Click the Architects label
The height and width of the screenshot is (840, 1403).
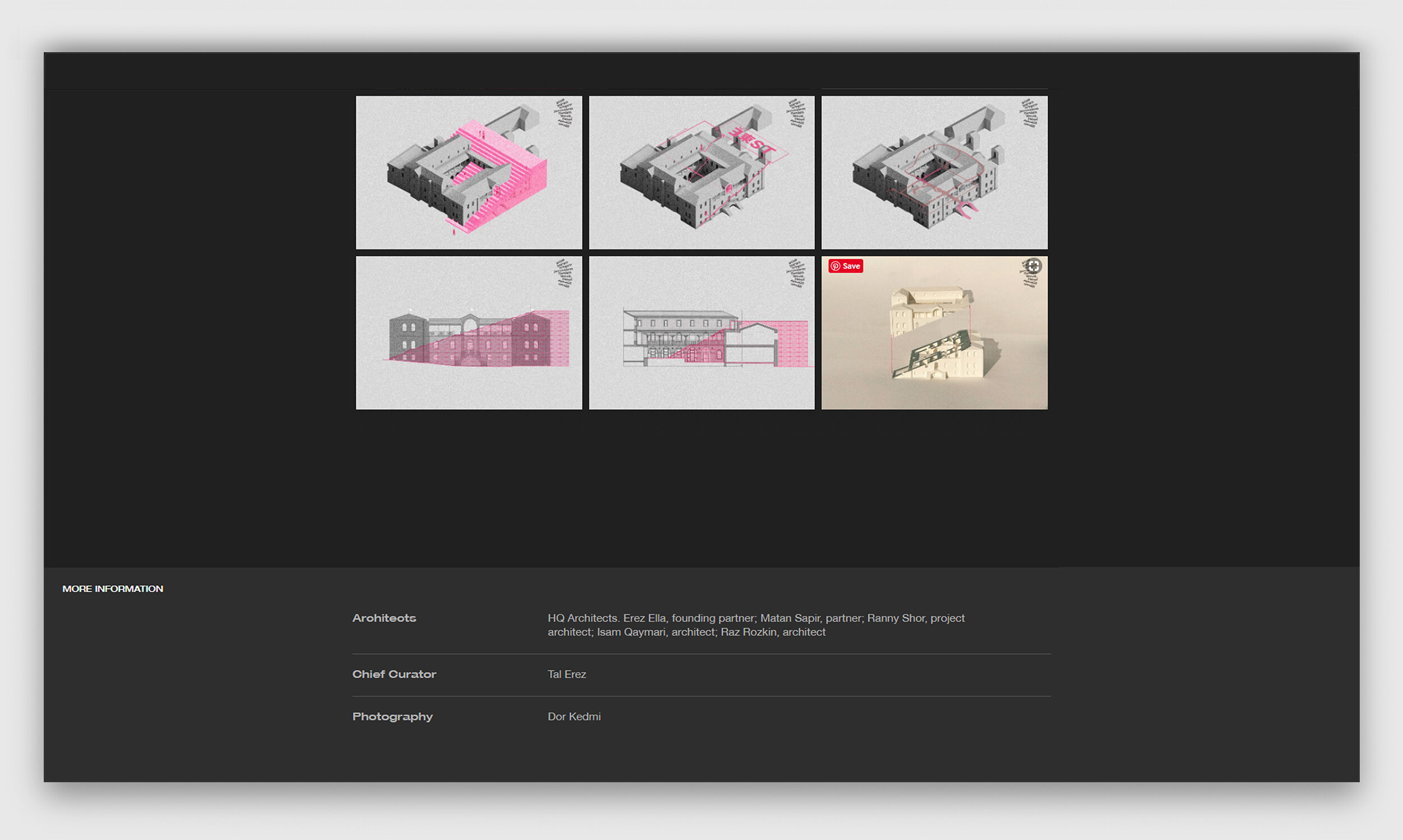[x=384, y=618]
